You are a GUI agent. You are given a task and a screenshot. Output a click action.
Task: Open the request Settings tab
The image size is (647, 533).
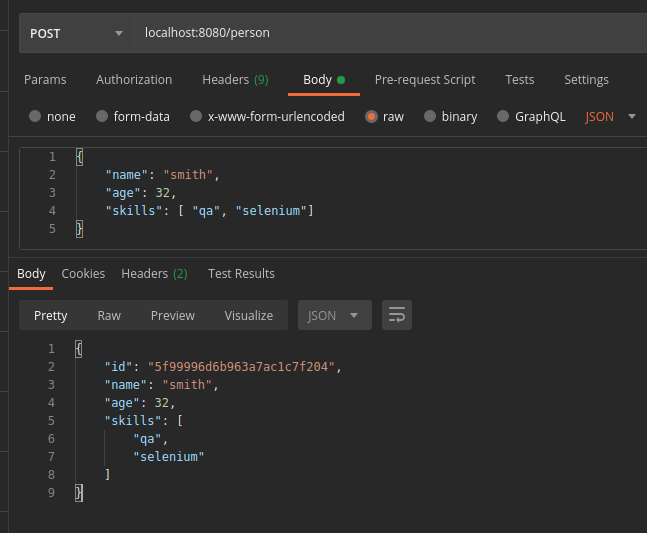pos(586,79)
